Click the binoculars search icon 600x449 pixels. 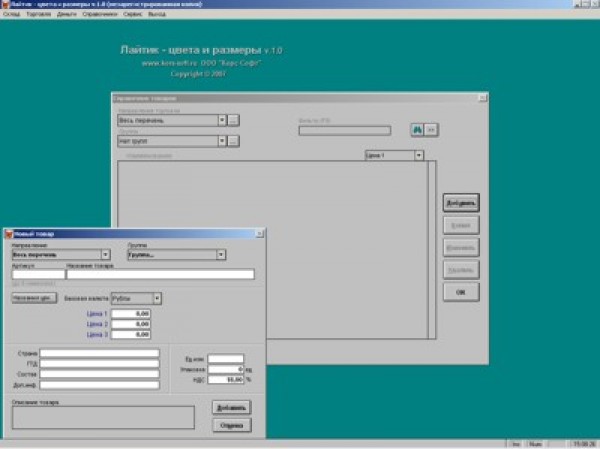point(417,129)
